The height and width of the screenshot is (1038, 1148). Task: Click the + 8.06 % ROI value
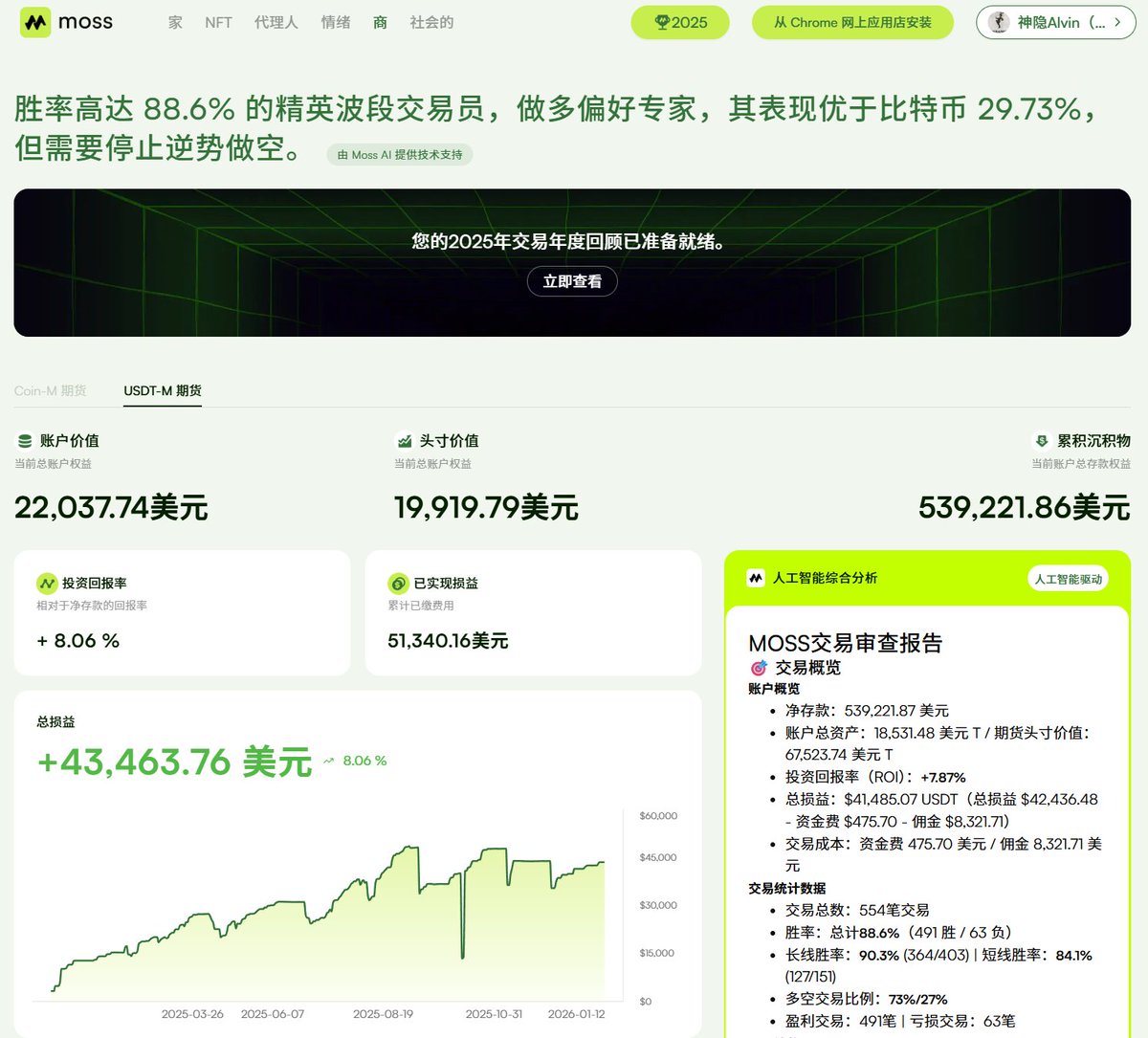click(77, 641)
